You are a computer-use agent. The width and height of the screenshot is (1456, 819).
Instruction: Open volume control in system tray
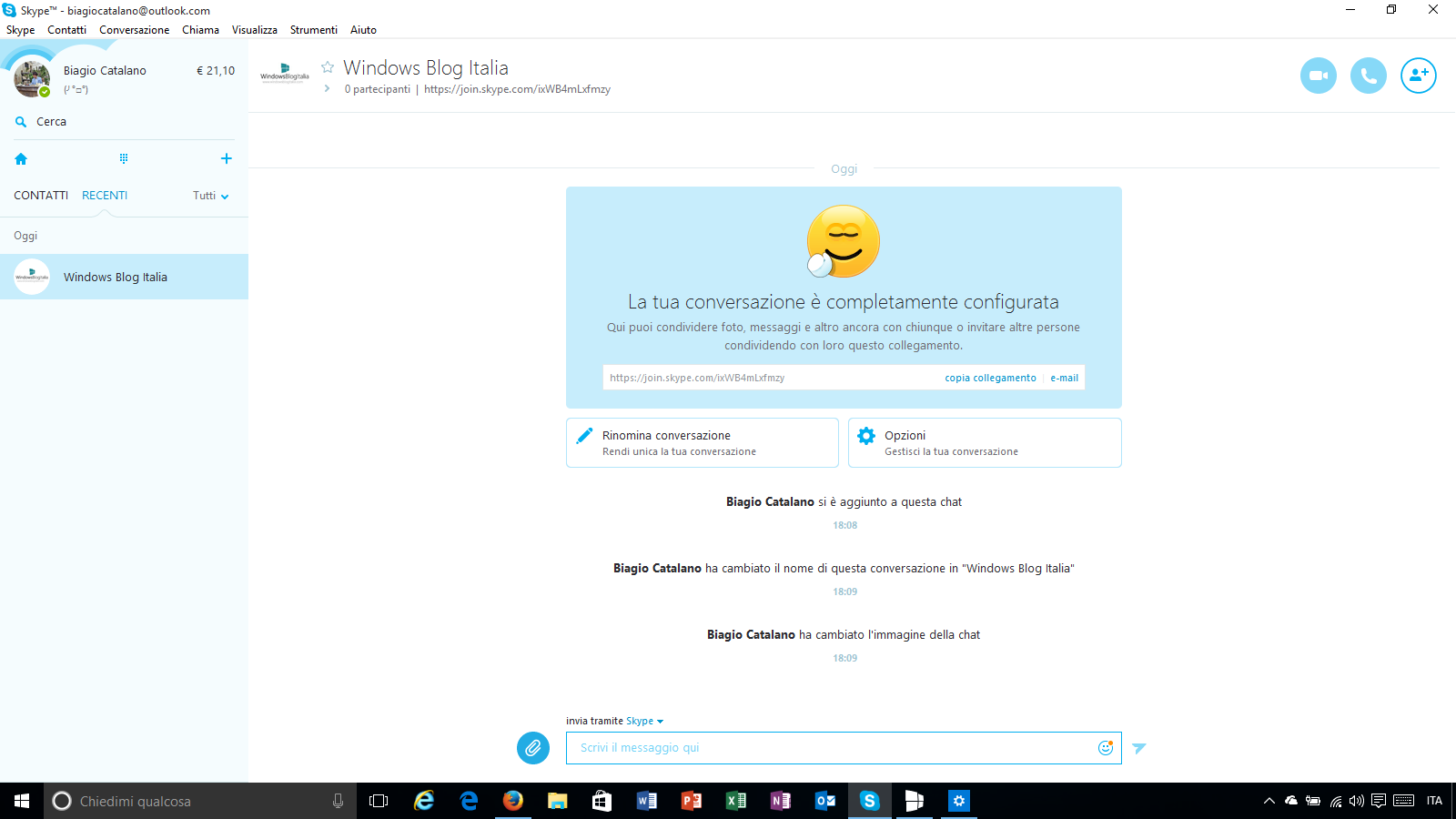pos(1357,801)
